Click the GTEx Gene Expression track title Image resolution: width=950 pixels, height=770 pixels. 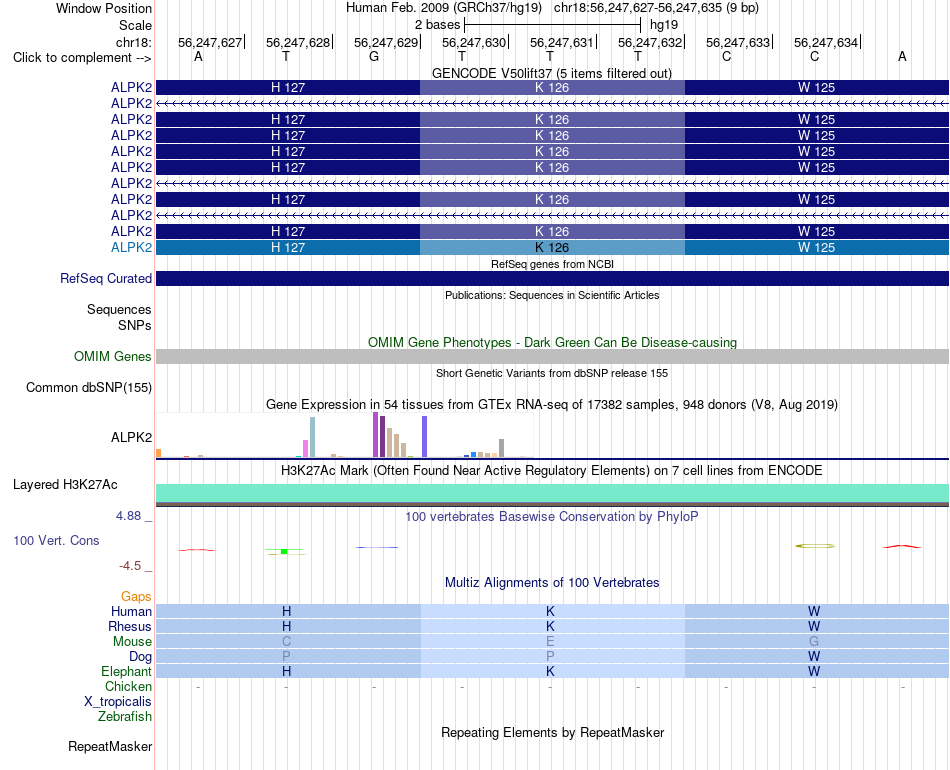point(552,404)
